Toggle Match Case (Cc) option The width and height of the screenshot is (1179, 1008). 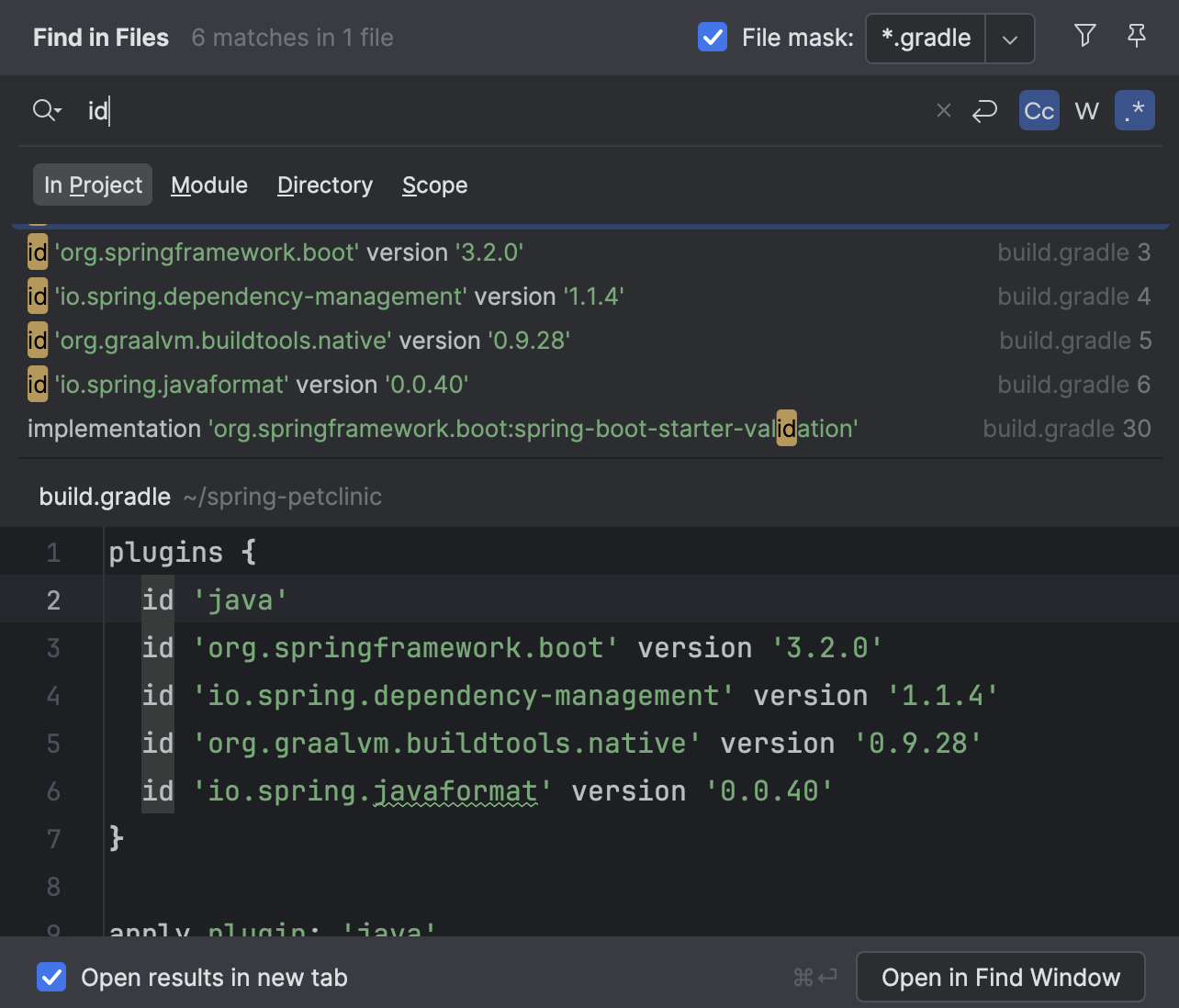pos(1039,111)
